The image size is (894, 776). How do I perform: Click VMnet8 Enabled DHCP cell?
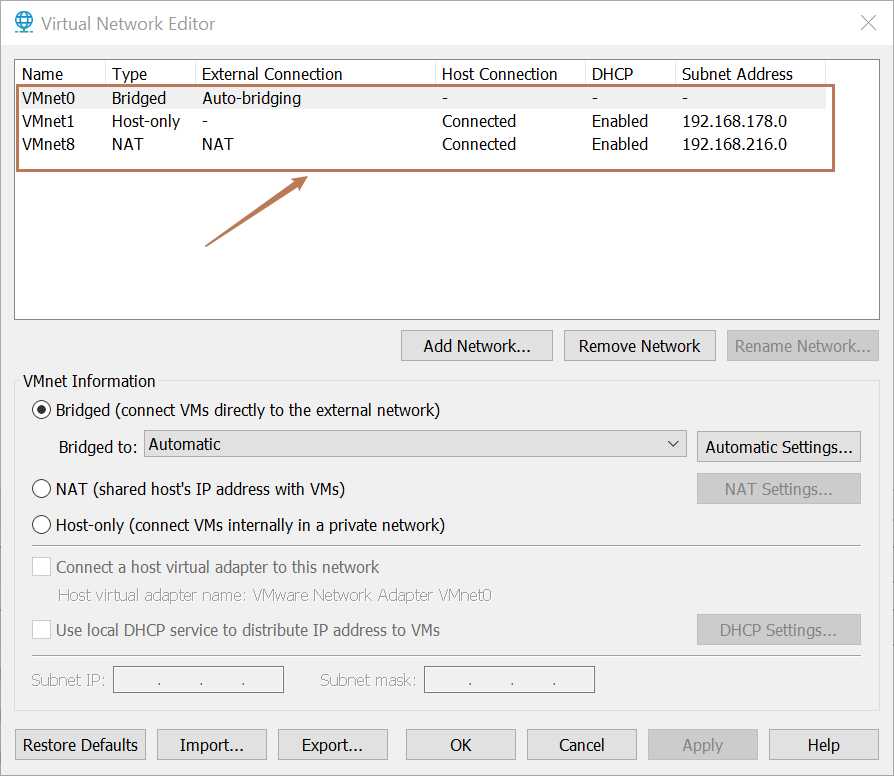(x=620, y=144)
